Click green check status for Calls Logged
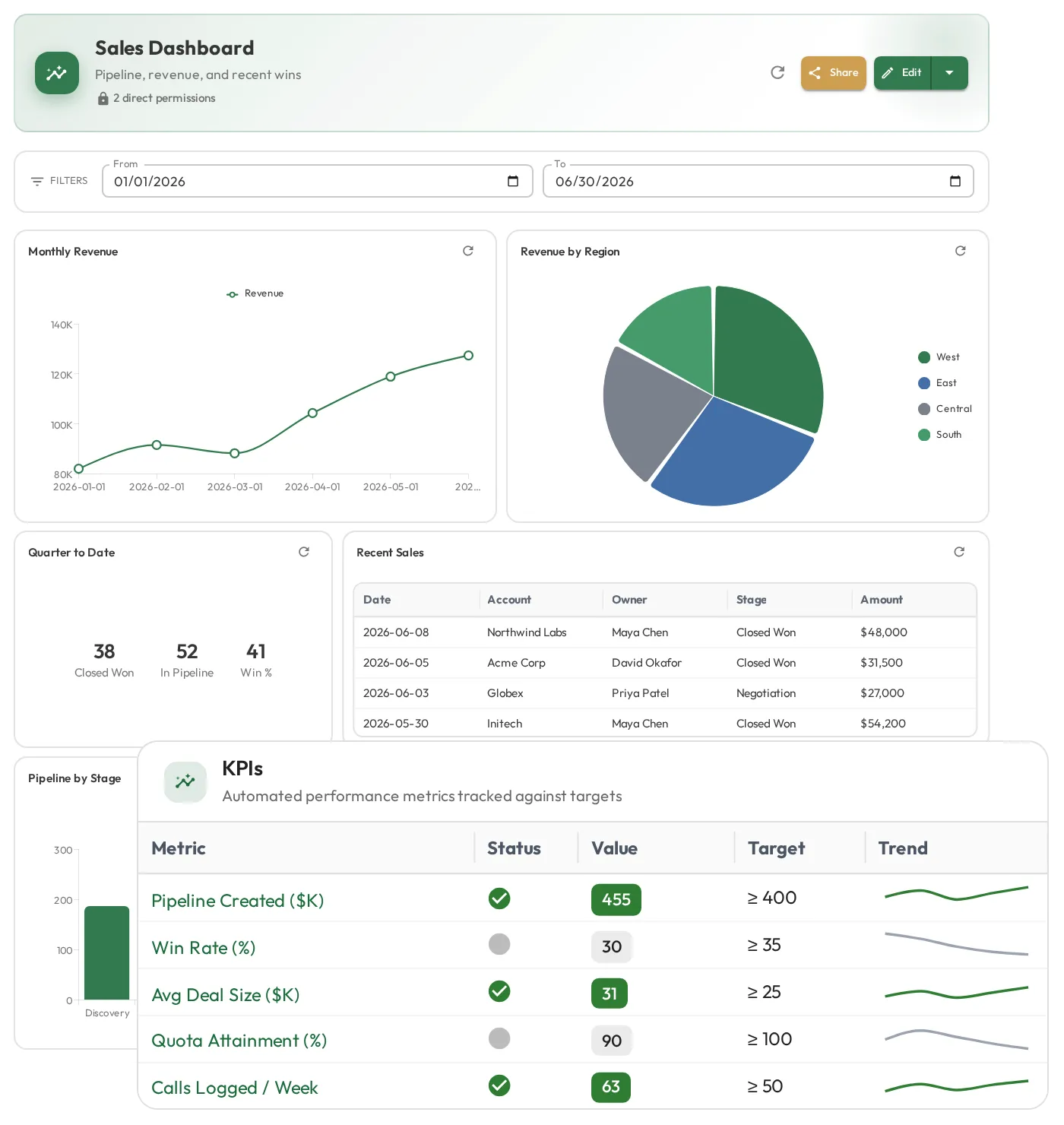Screen dimensions: 1064x1125 click(x=499, y=1085)
